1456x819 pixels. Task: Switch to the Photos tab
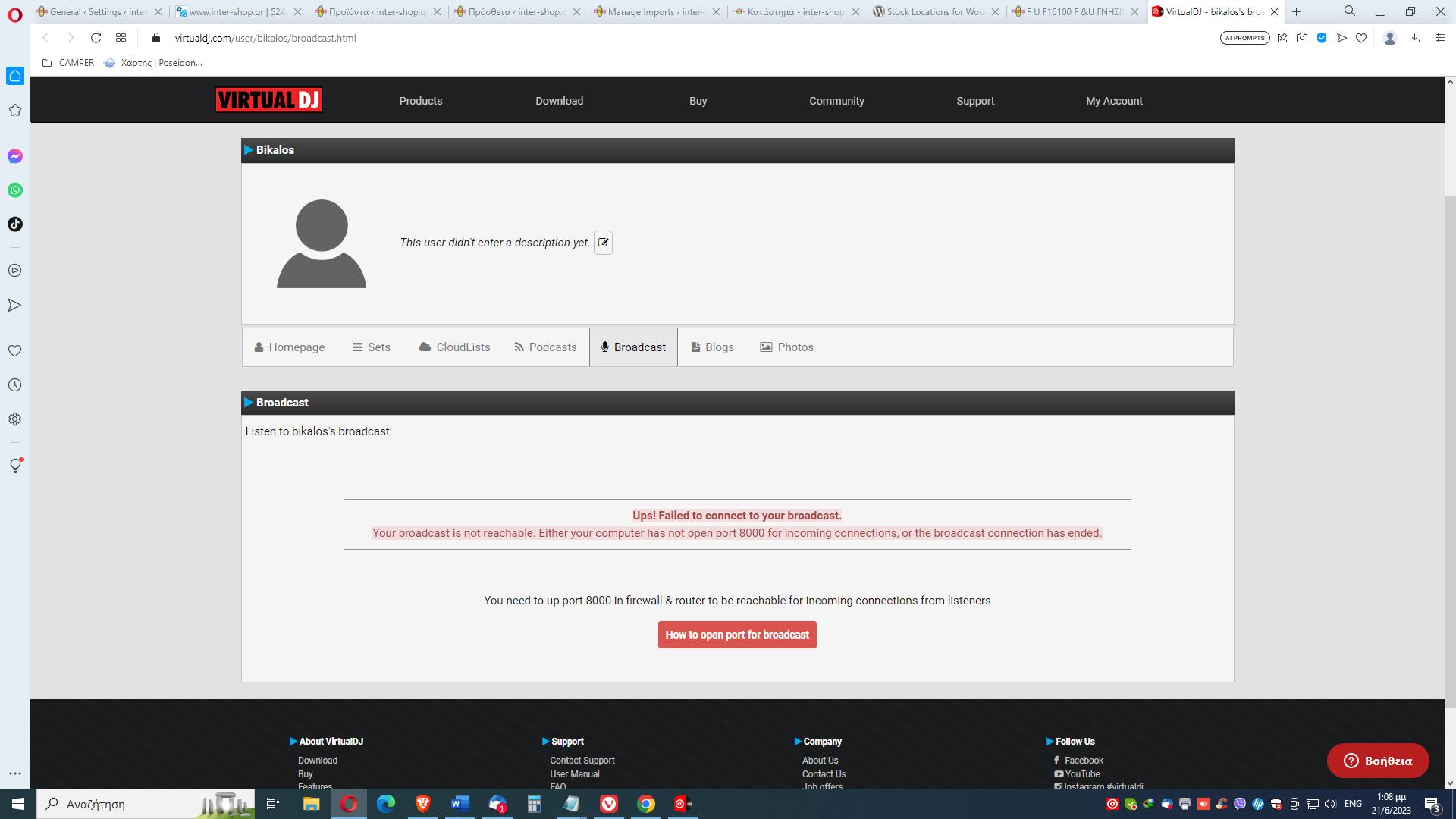[786, 347]
